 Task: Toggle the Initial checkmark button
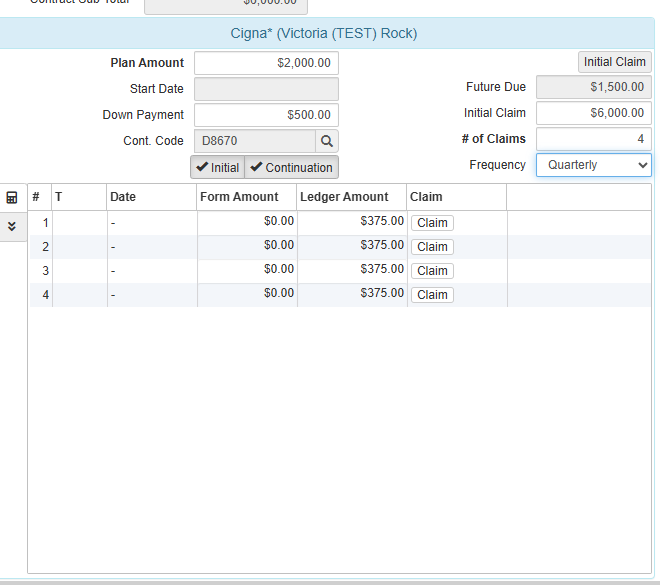click(x=218, y=168)
